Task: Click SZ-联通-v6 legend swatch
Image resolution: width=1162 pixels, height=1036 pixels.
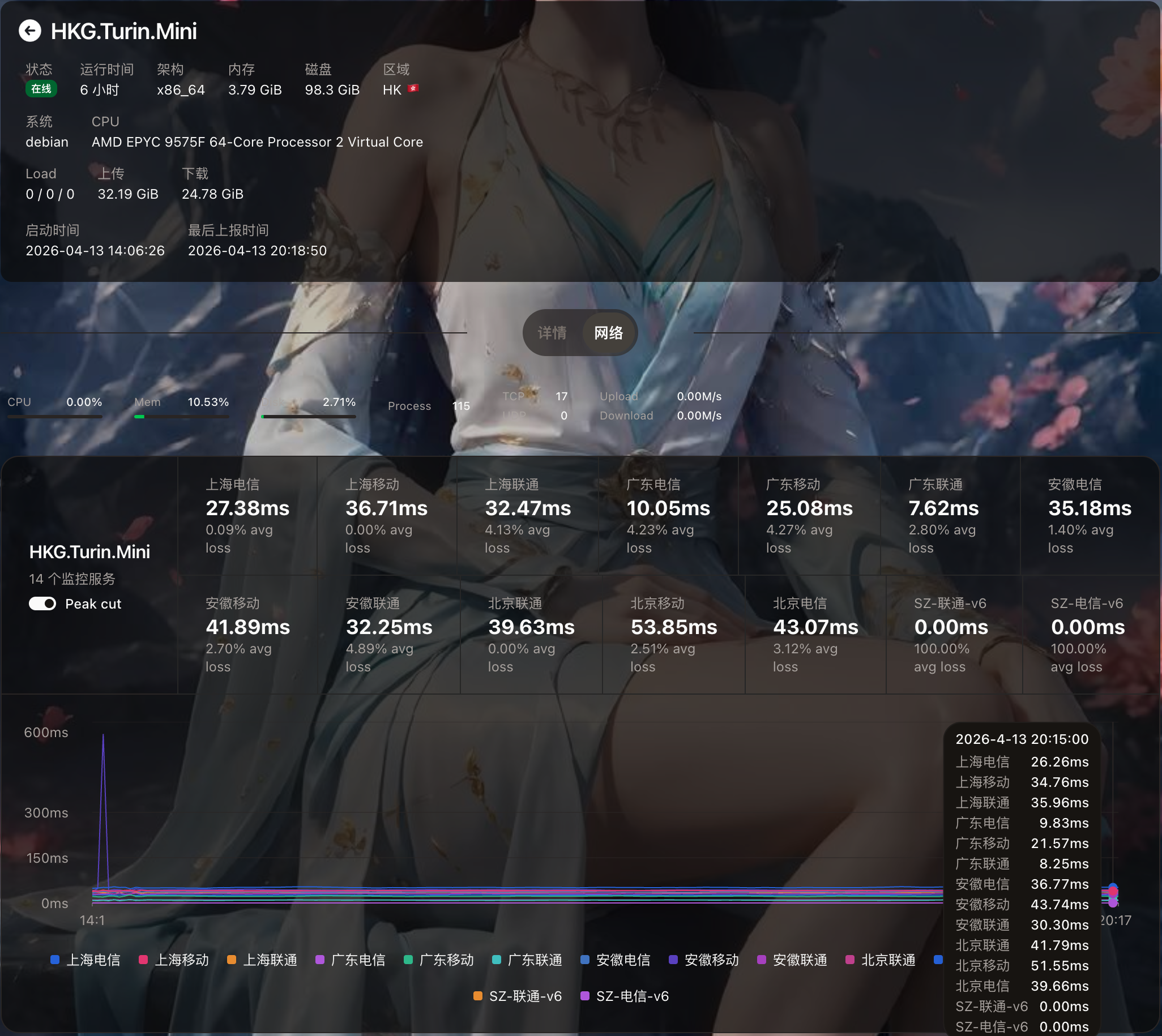Action: click(x=479, y=996)
